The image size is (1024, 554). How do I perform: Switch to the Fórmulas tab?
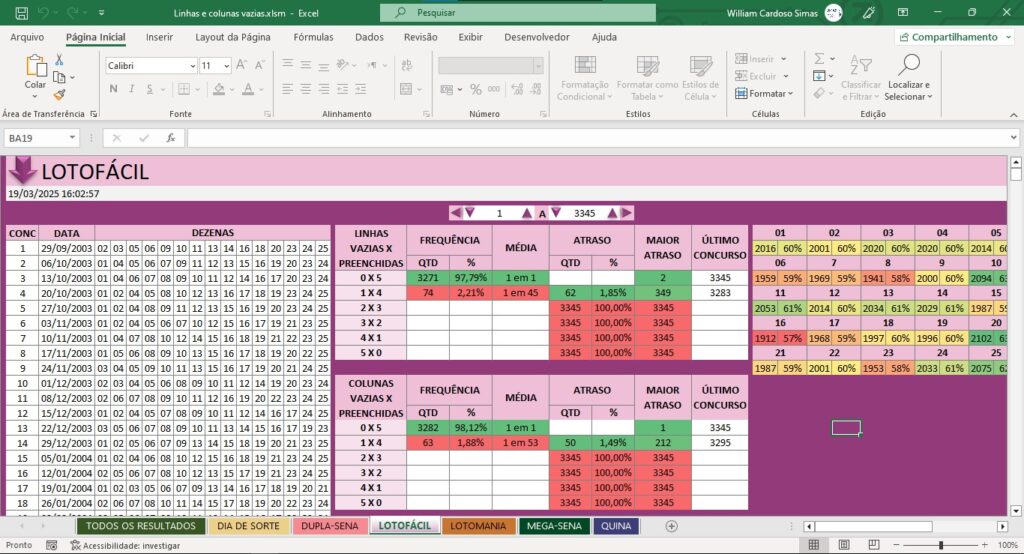[313, 37]
